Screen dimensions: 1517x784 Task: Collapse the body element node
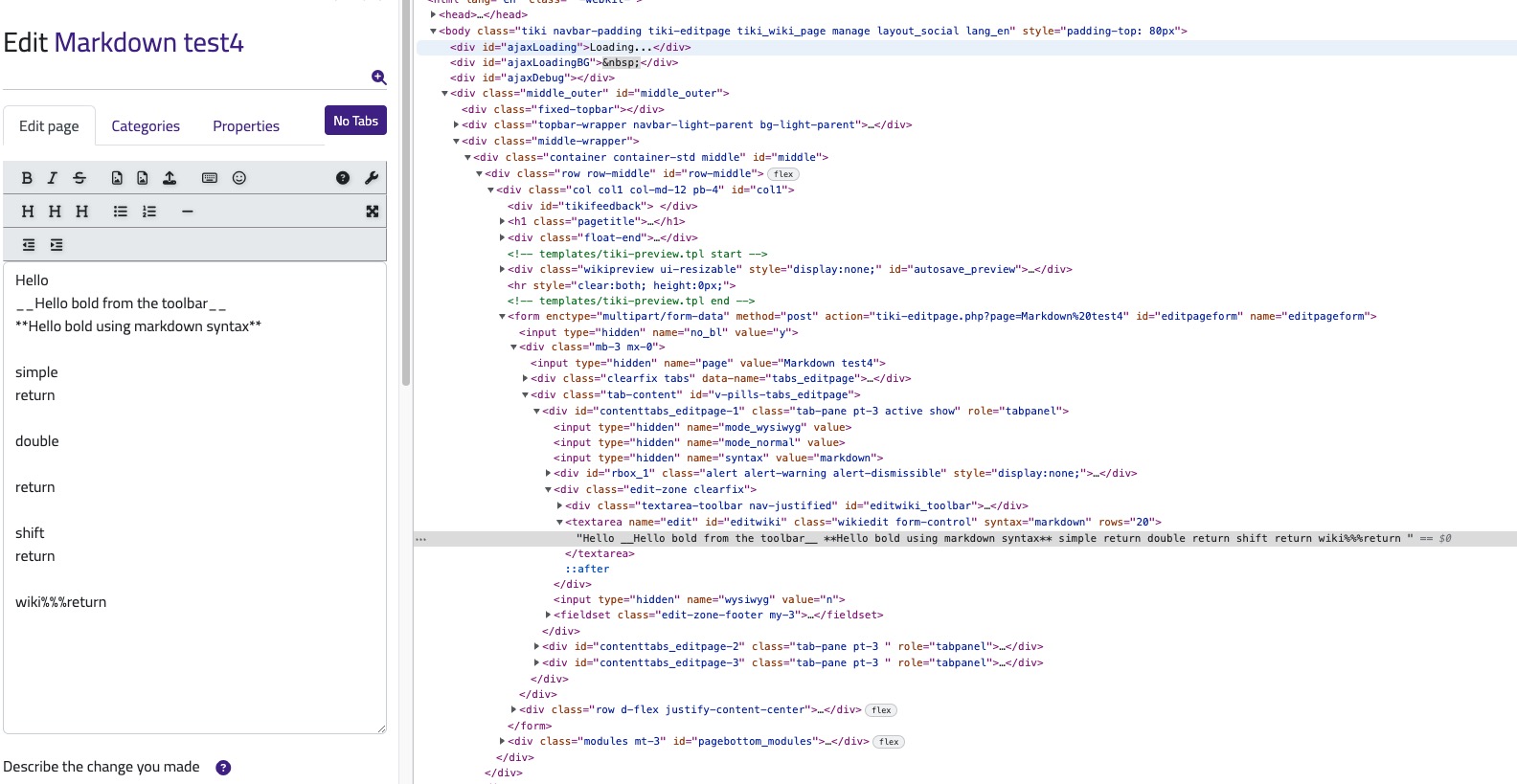click(434, 31)
